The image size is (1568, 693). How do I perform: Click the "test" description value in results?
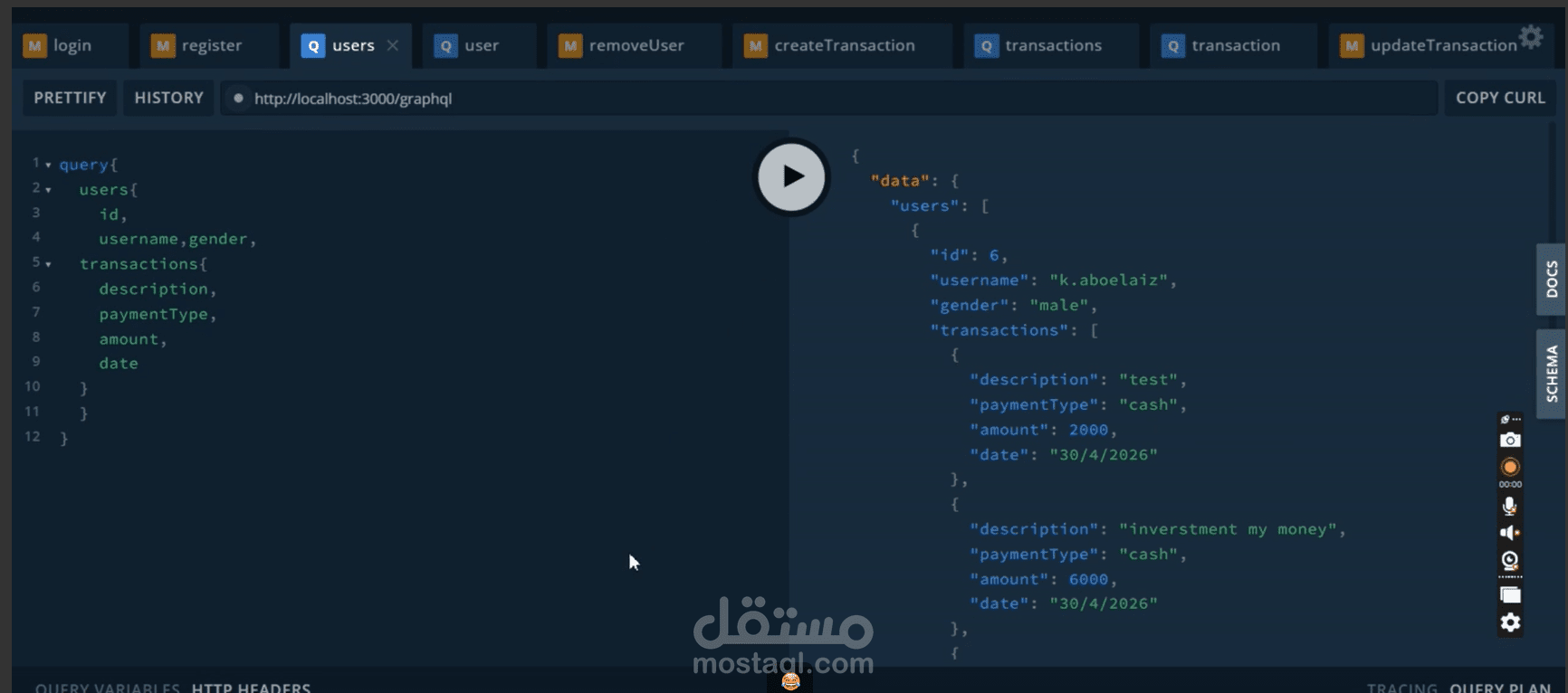click(x=1149, y=380)
